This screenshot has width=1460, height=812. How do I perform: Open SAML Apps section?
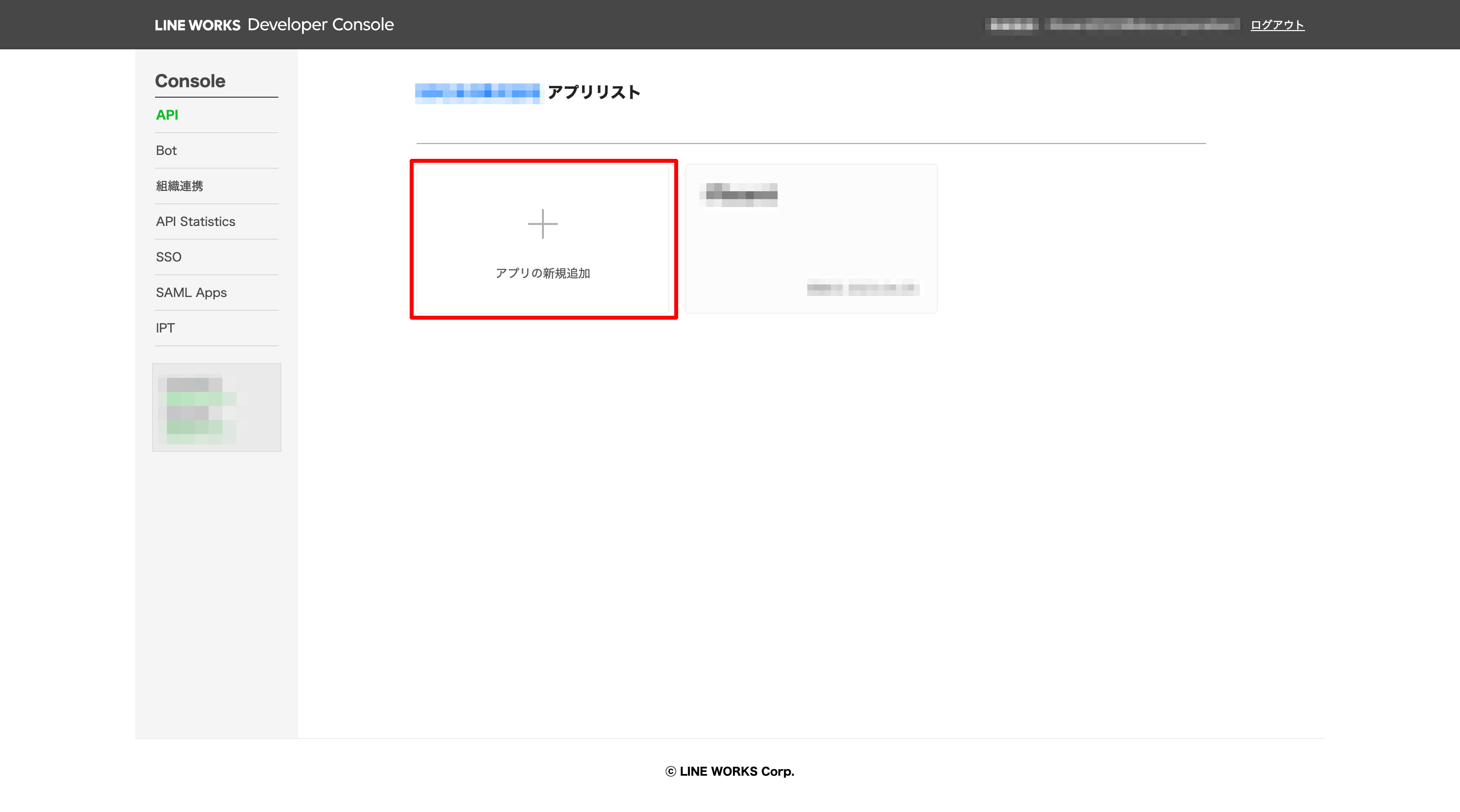click(x=191, y=293)
